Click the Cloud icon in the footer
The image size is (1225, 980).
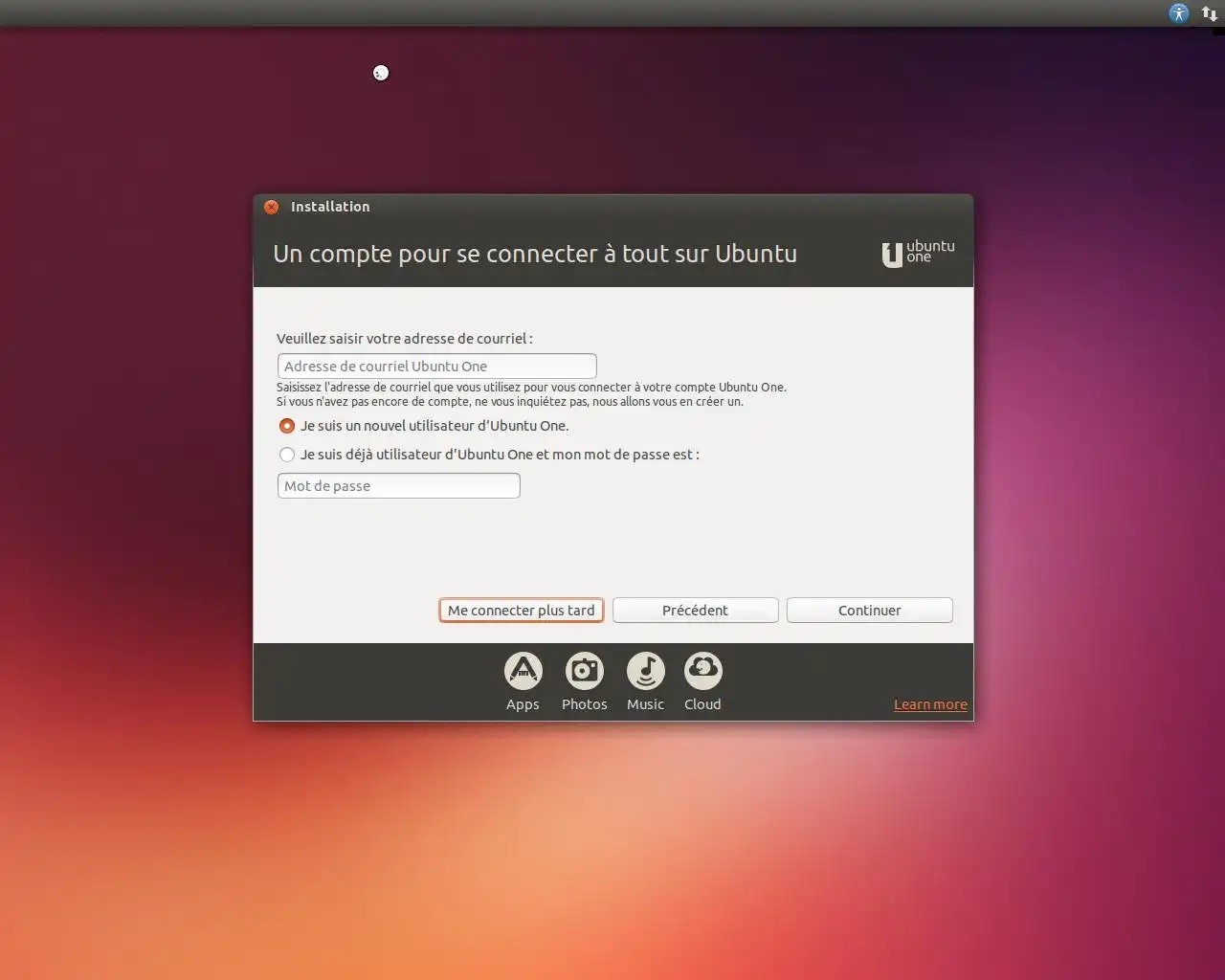[x=702, y=671]
